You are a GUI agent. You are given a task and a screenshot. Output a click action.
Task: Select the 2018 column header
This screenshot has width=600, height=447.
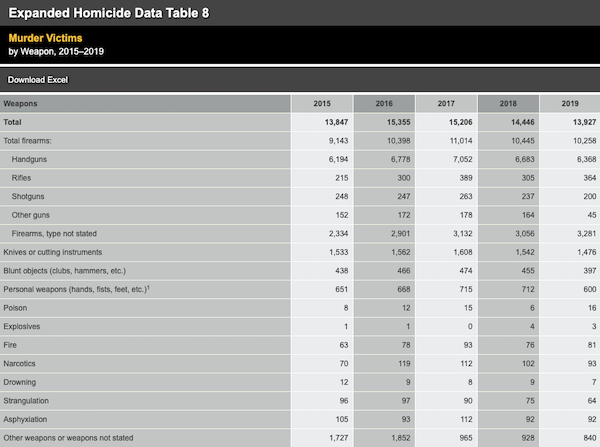(x=508, y=103)
